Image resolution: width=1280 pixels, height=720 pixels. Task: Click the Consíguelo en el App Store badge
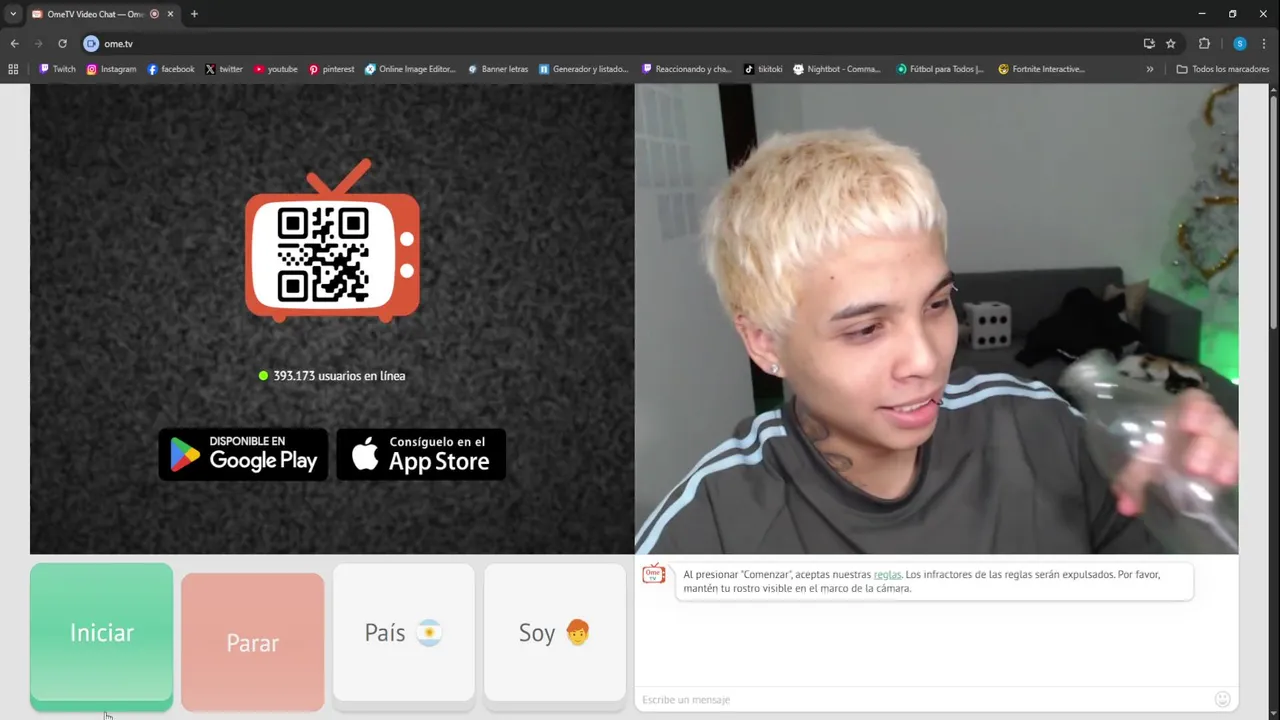point(421,454)
